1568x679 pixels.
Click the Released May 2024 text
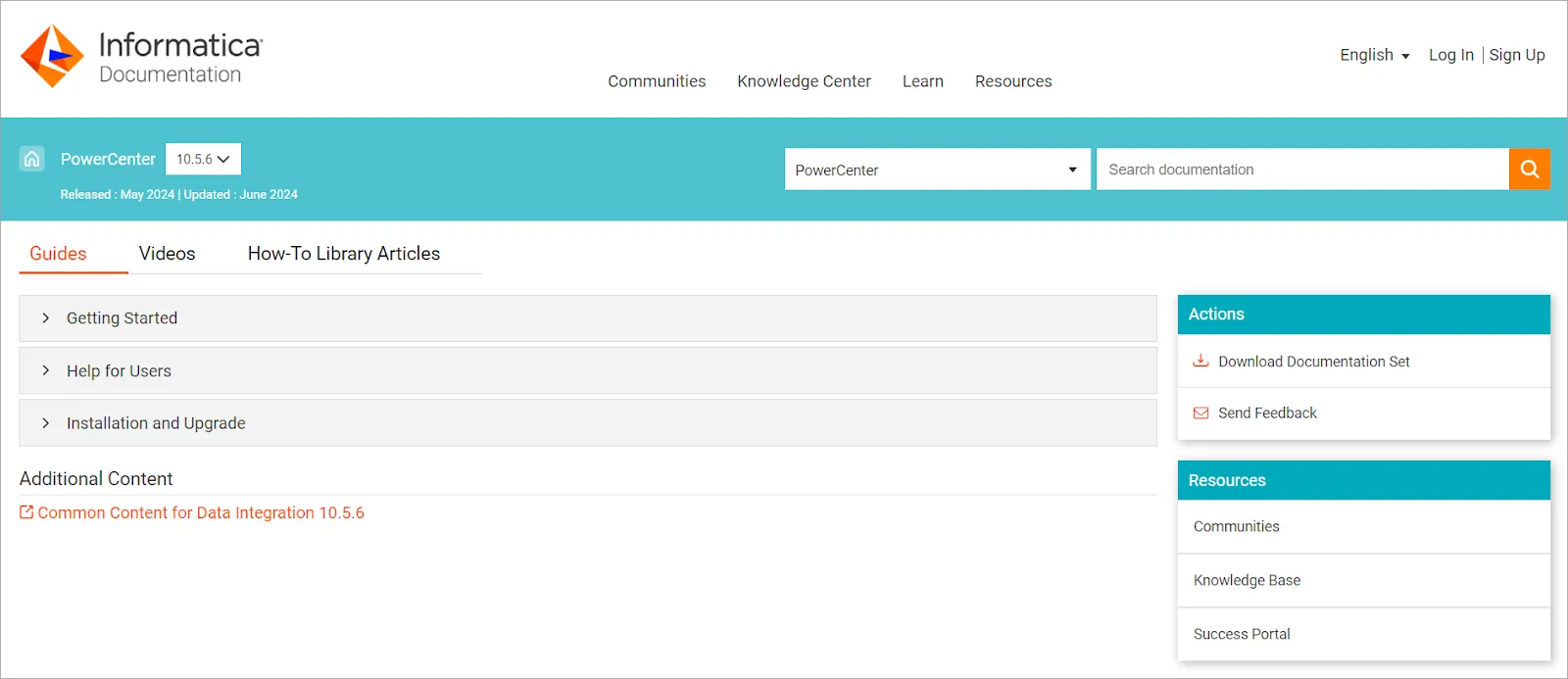pyautogui.click(x=118, y=194)
